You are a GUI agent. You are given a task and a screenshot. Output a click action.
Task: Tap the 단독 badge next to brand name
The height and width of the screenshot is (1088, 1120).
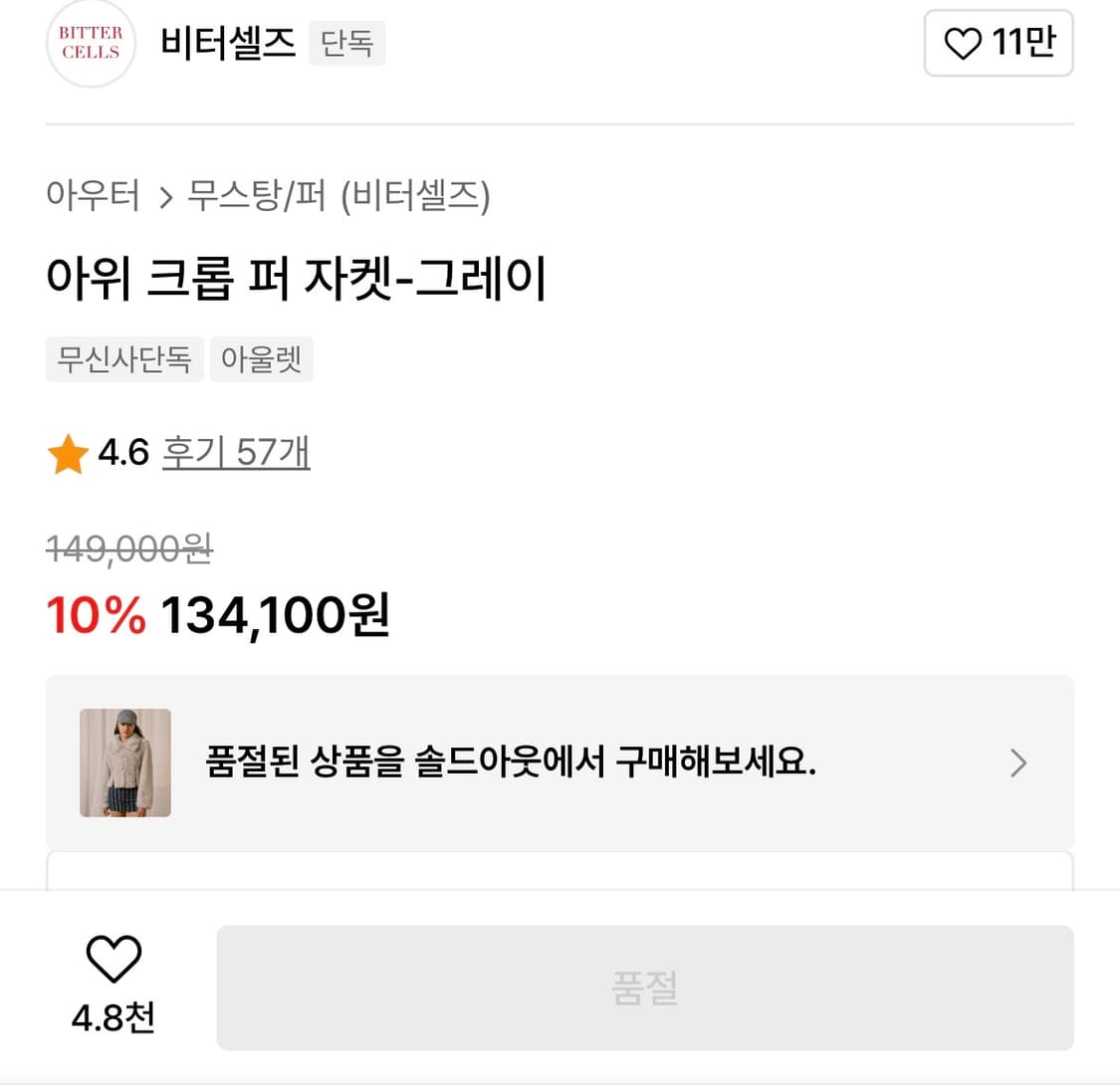coord(346,43)
